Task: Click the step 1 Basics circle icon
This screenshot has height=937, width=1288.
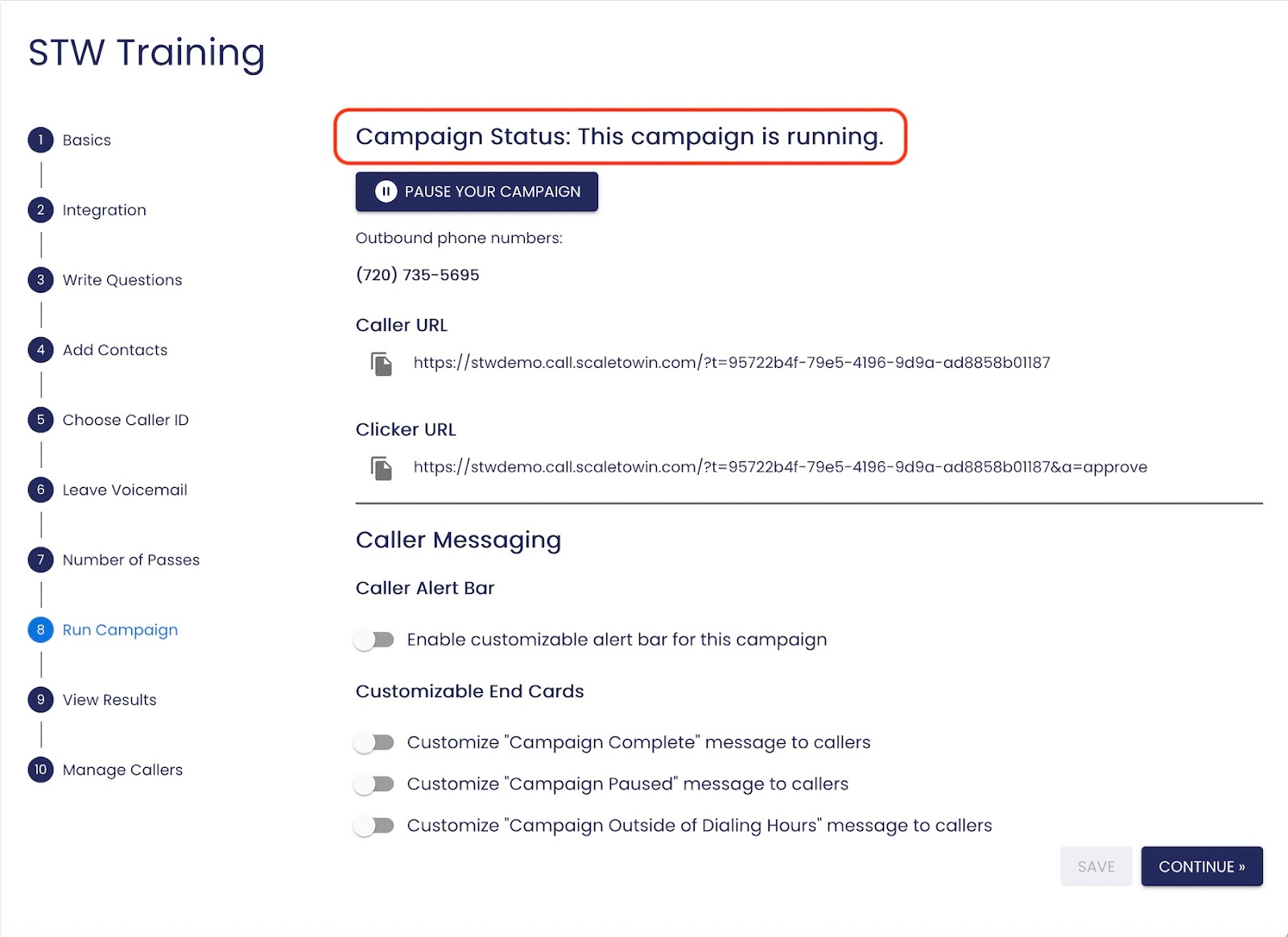Action: [x=40, y=140]
